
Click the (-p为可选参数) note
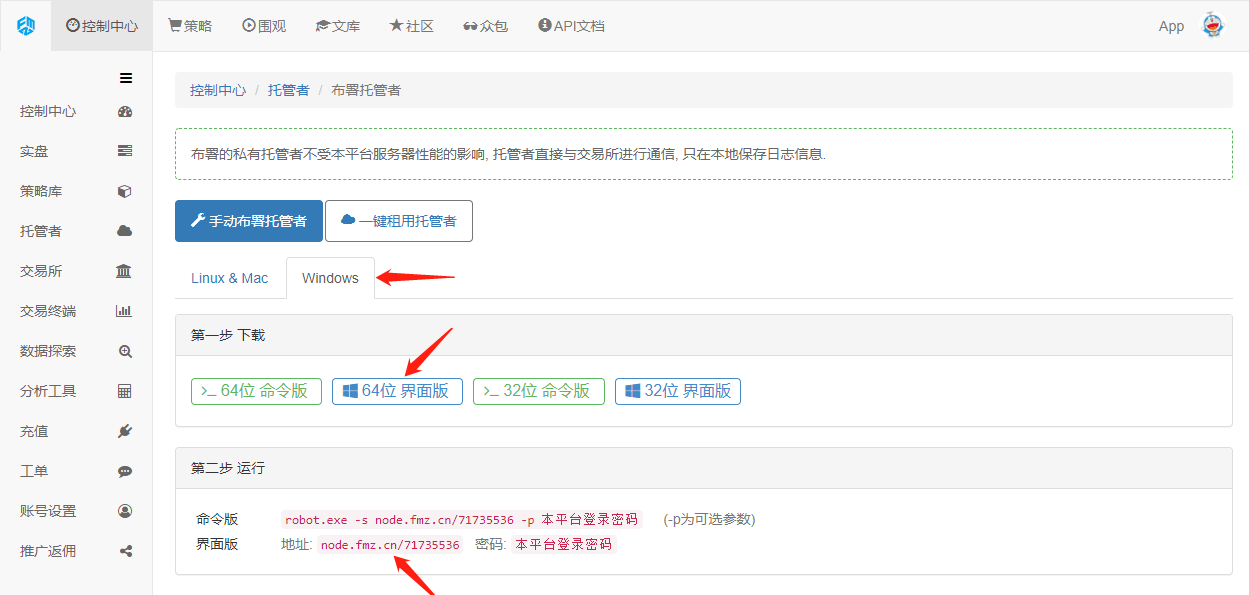709,520
